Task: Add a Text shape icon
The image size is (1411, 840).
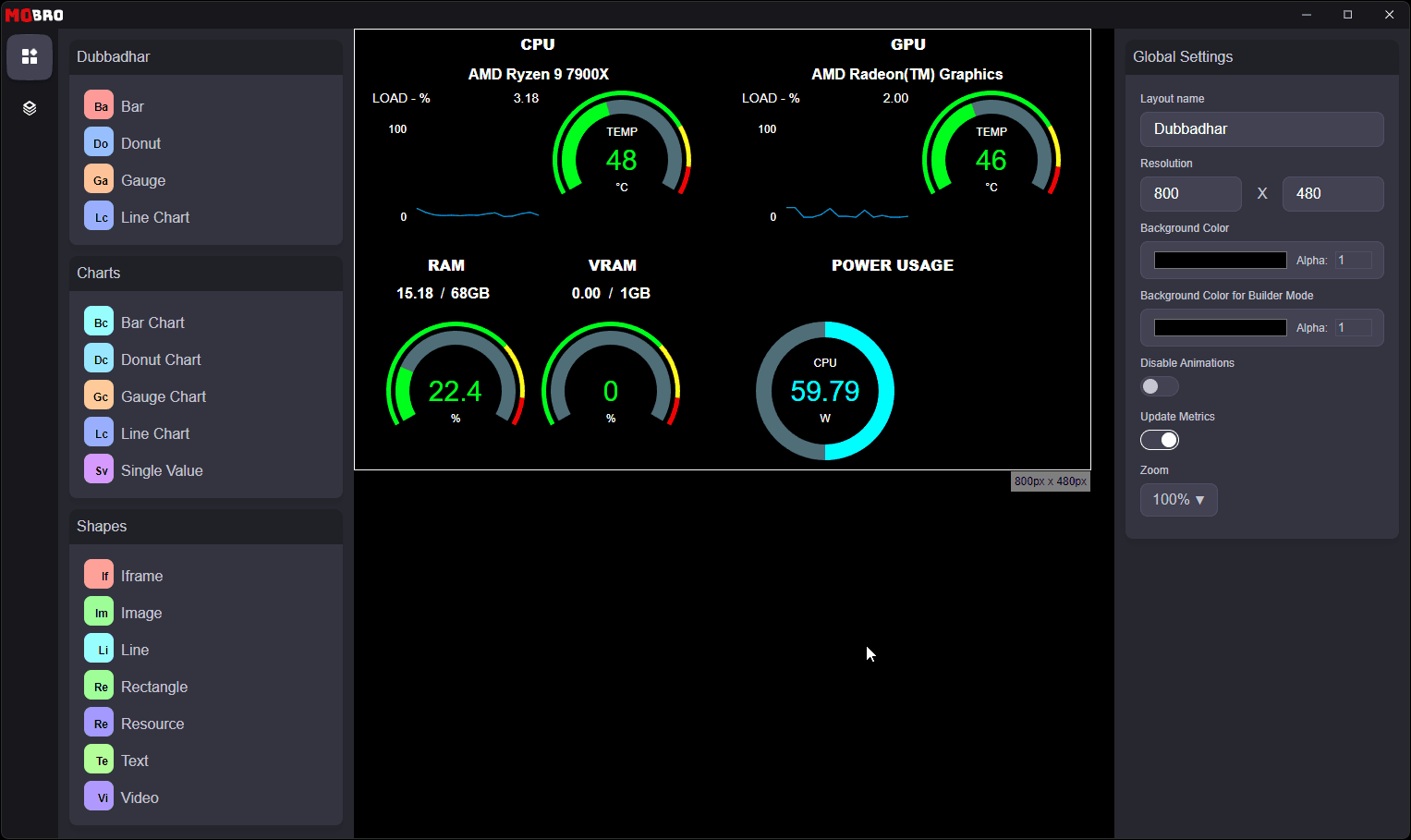Action: [x=99, y=761]
